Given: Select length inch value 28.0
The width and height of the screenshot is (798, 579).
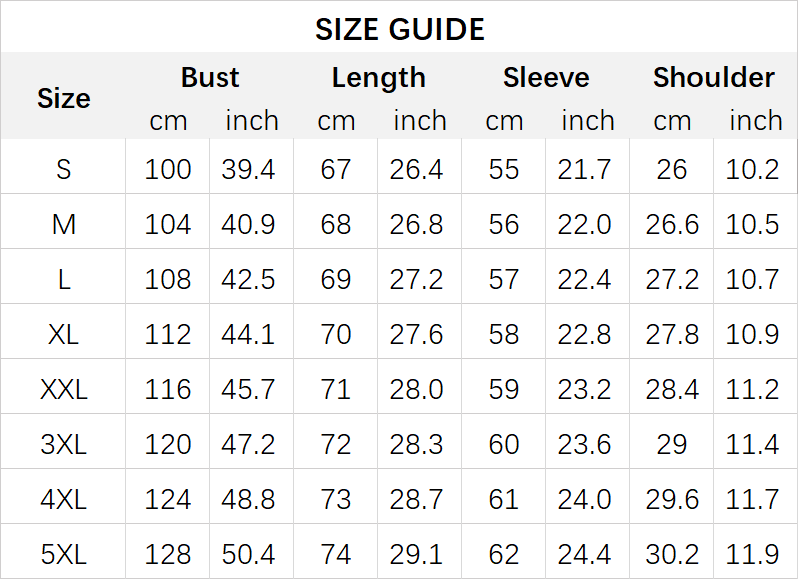Looking at the screenshot, I should point(417,389).
